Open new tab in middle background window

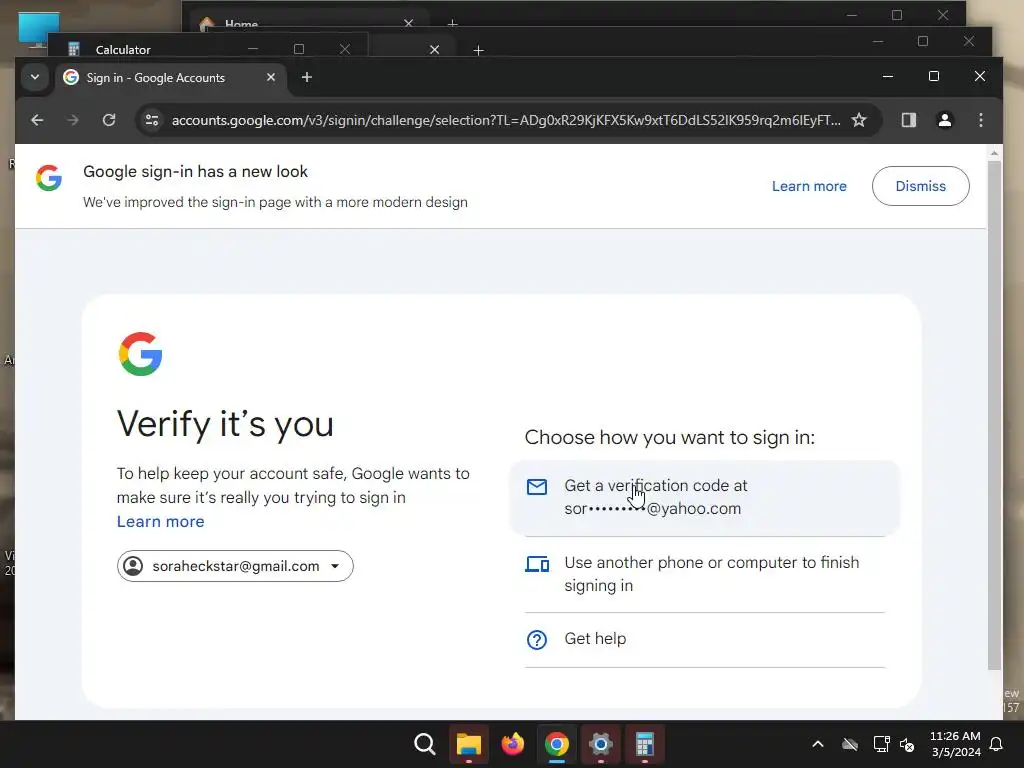tap(478, 50)
